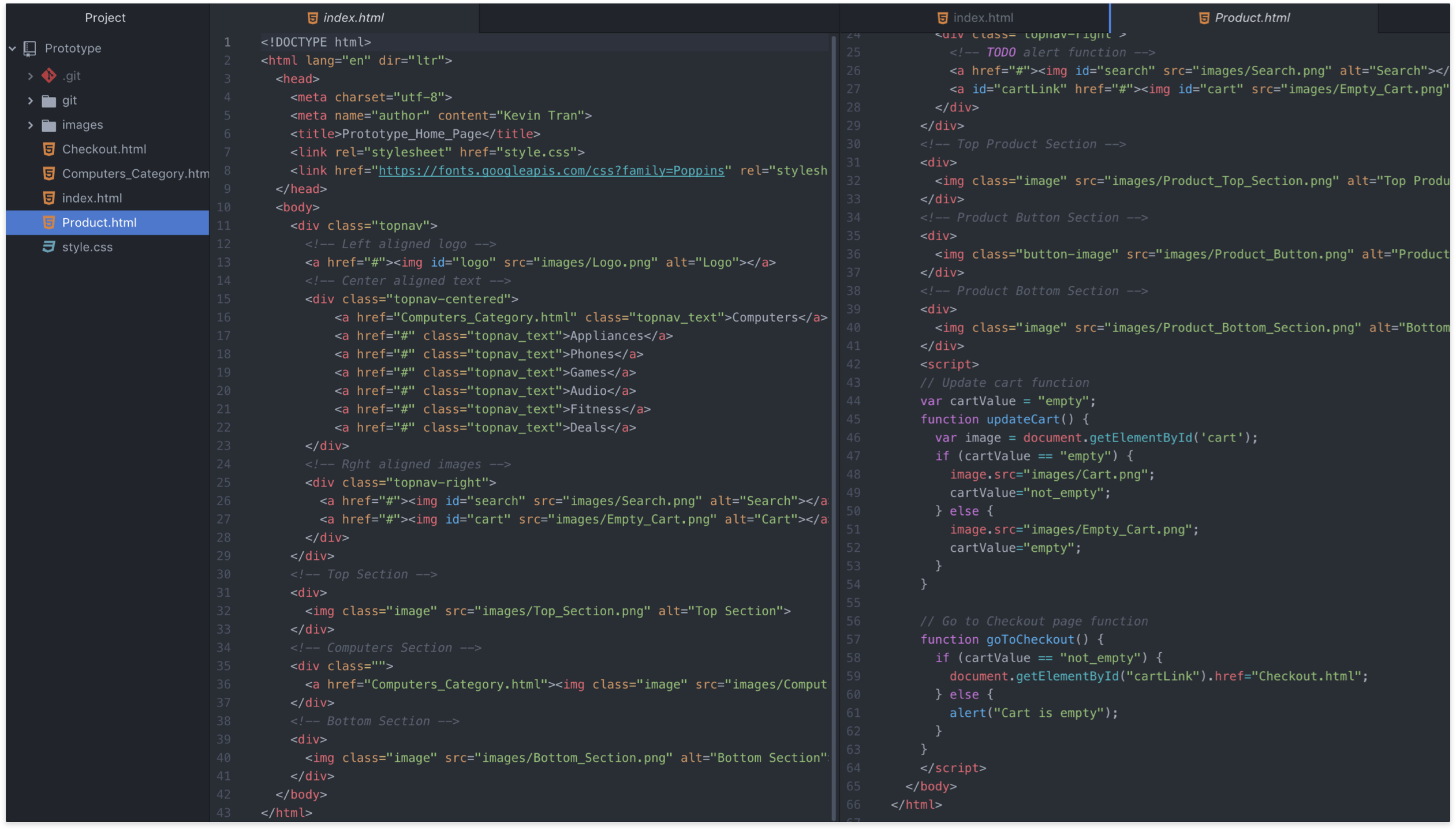The image size is (1456, 830).
Task: Click line number 1 in left gutter
Action: click(227, 42)
